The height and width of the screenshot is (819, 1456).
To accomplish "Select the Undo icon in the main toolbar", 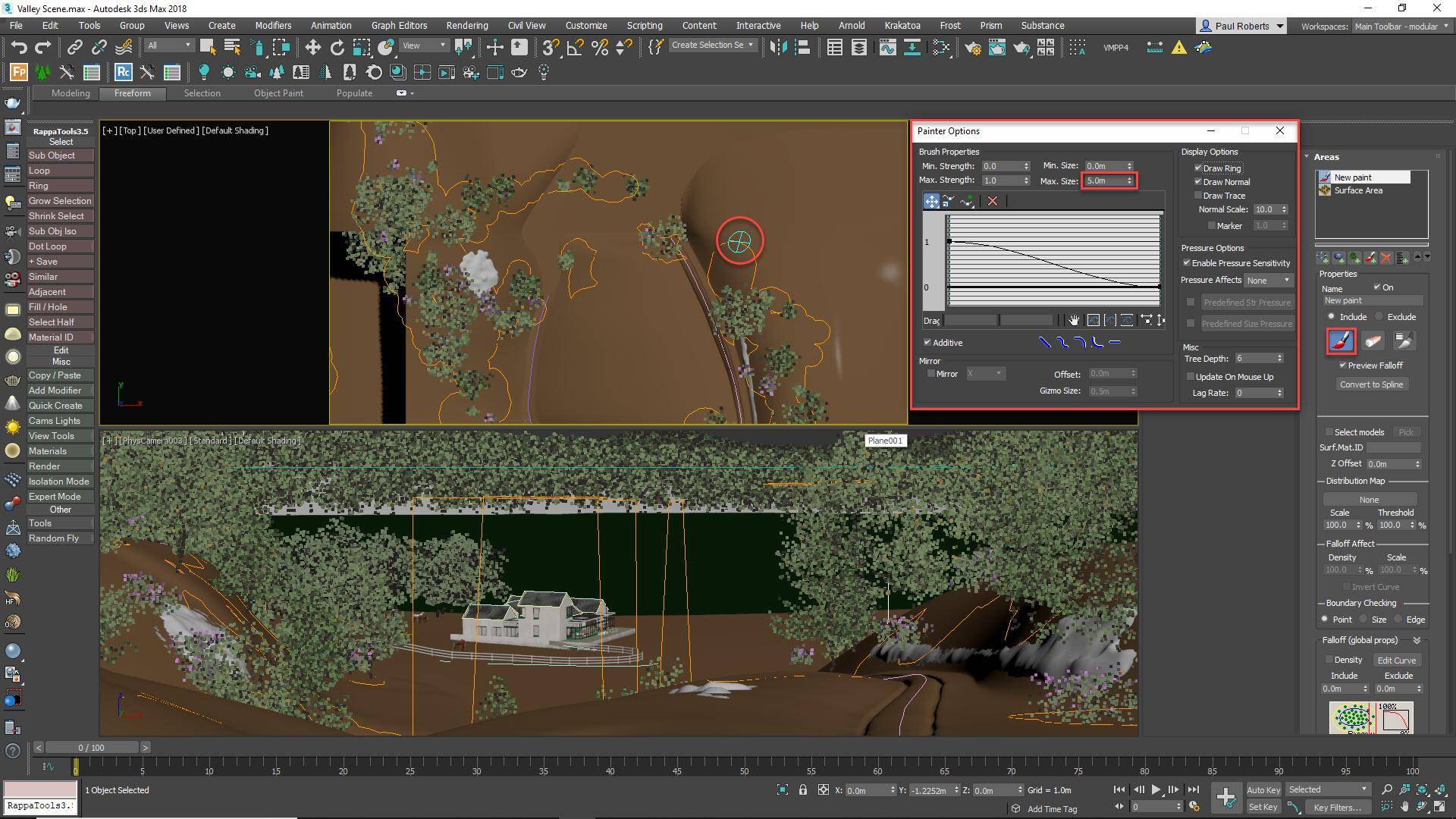I will click(19, 47).
